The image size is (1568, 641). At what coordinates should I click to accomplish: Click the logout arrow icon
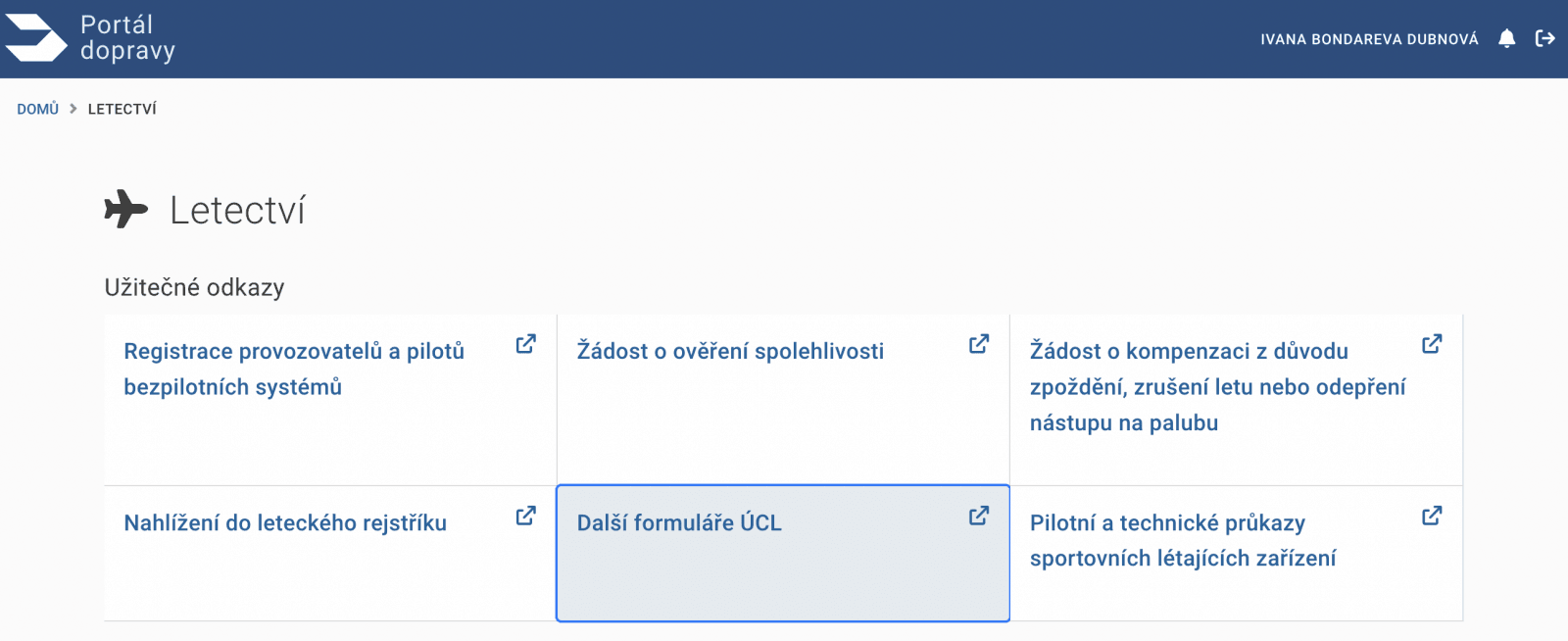tap(1545, 38)
